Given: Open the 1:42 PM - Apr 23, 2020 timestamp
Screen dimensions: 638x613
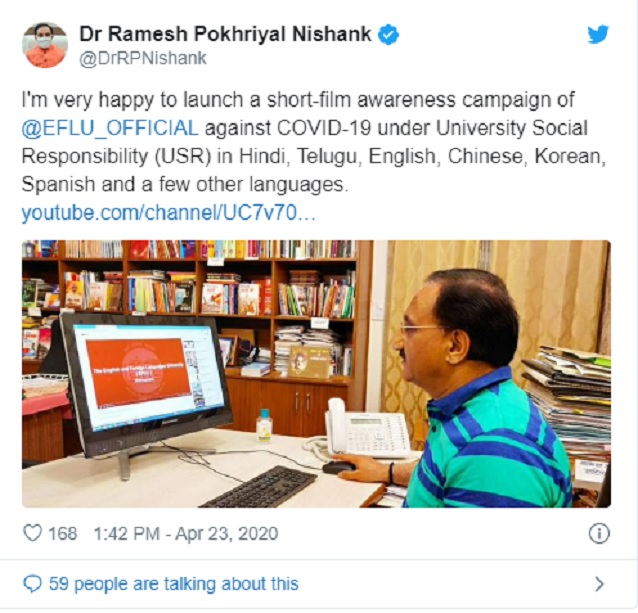Looking at the screenshot, I should 186,533.
